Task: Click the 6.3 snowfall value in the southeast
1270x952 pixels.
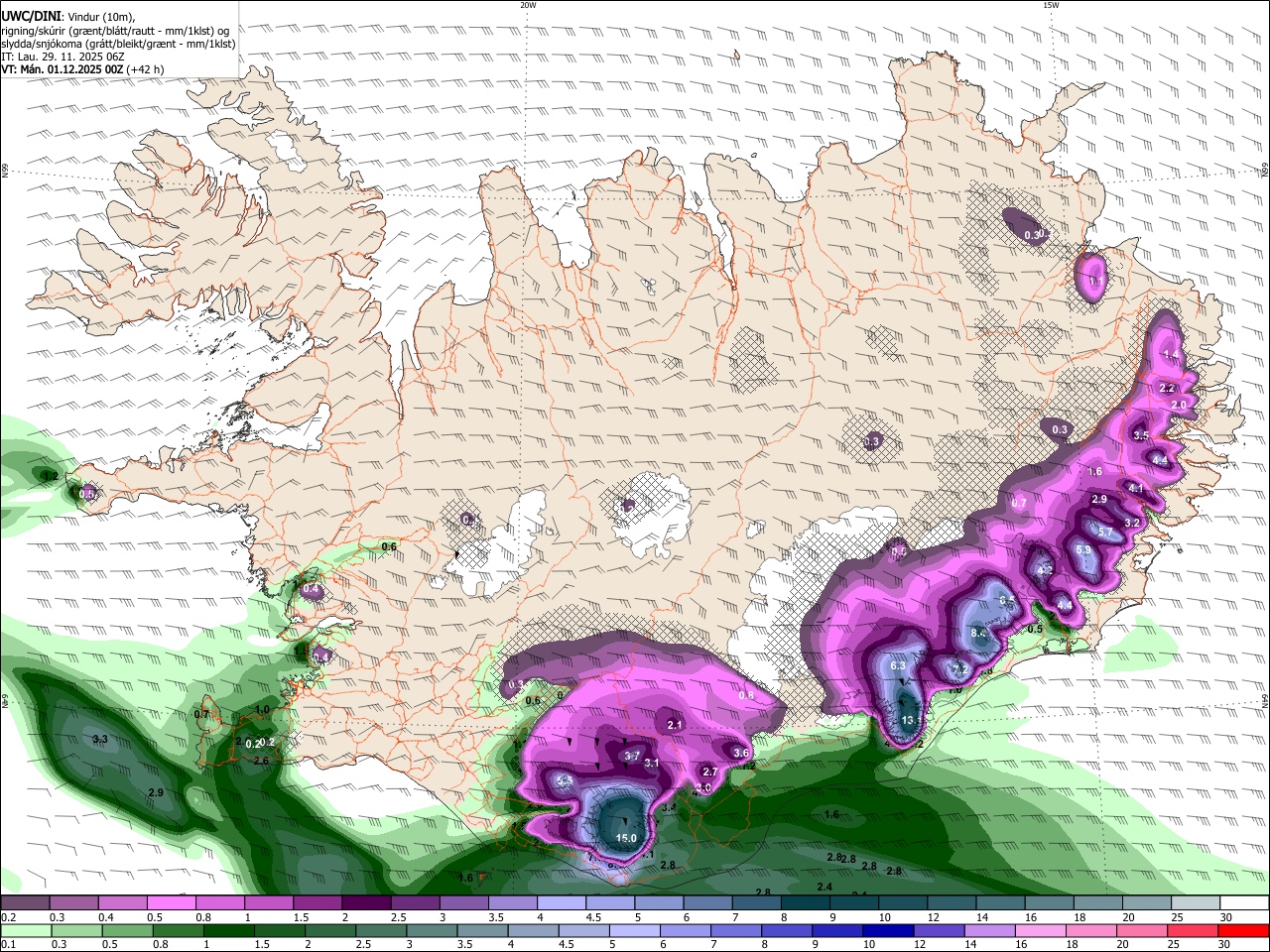Action: tap(899, 665)
